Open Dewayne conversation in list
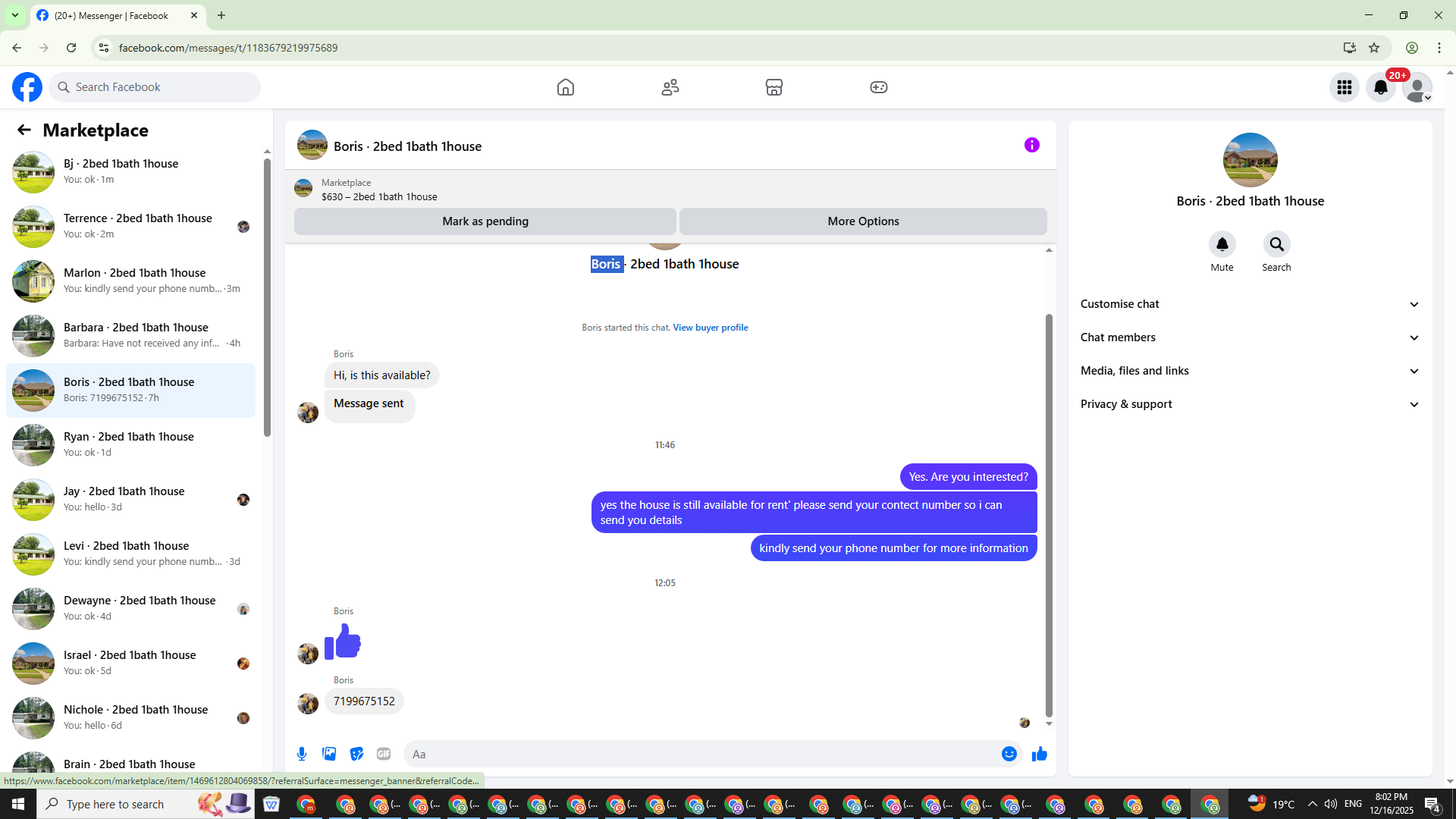Image resolution: width=1456 pixels, height=819 pixels. 130,608
